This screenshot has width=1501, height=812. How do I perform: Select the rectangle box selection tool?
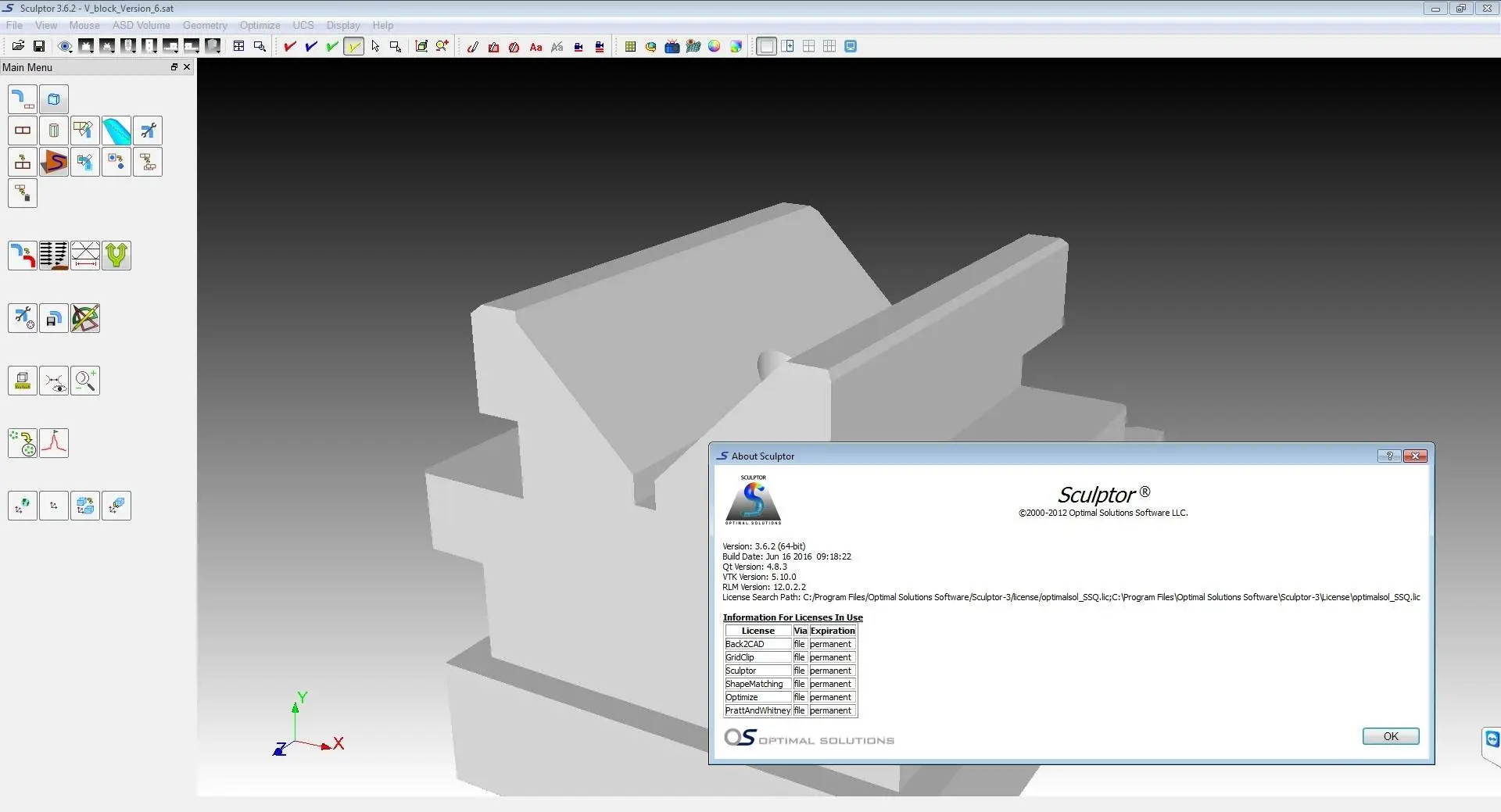(x=396, y=46)
